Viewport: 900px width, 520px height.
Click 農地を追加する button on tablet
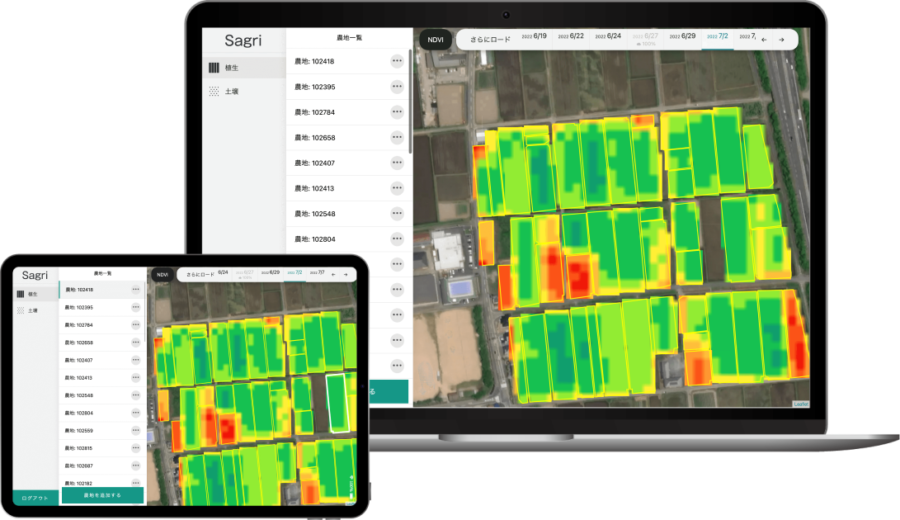103,495
